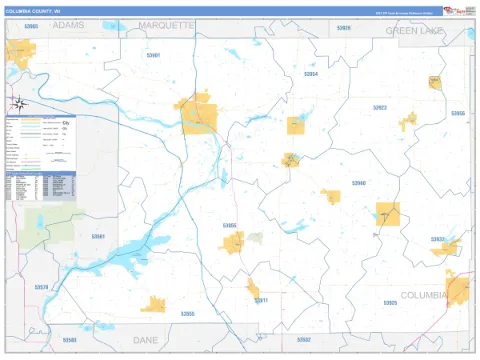Click the ADAMS county label
This screenshot has height=360, width=480.
pos(68,25)
